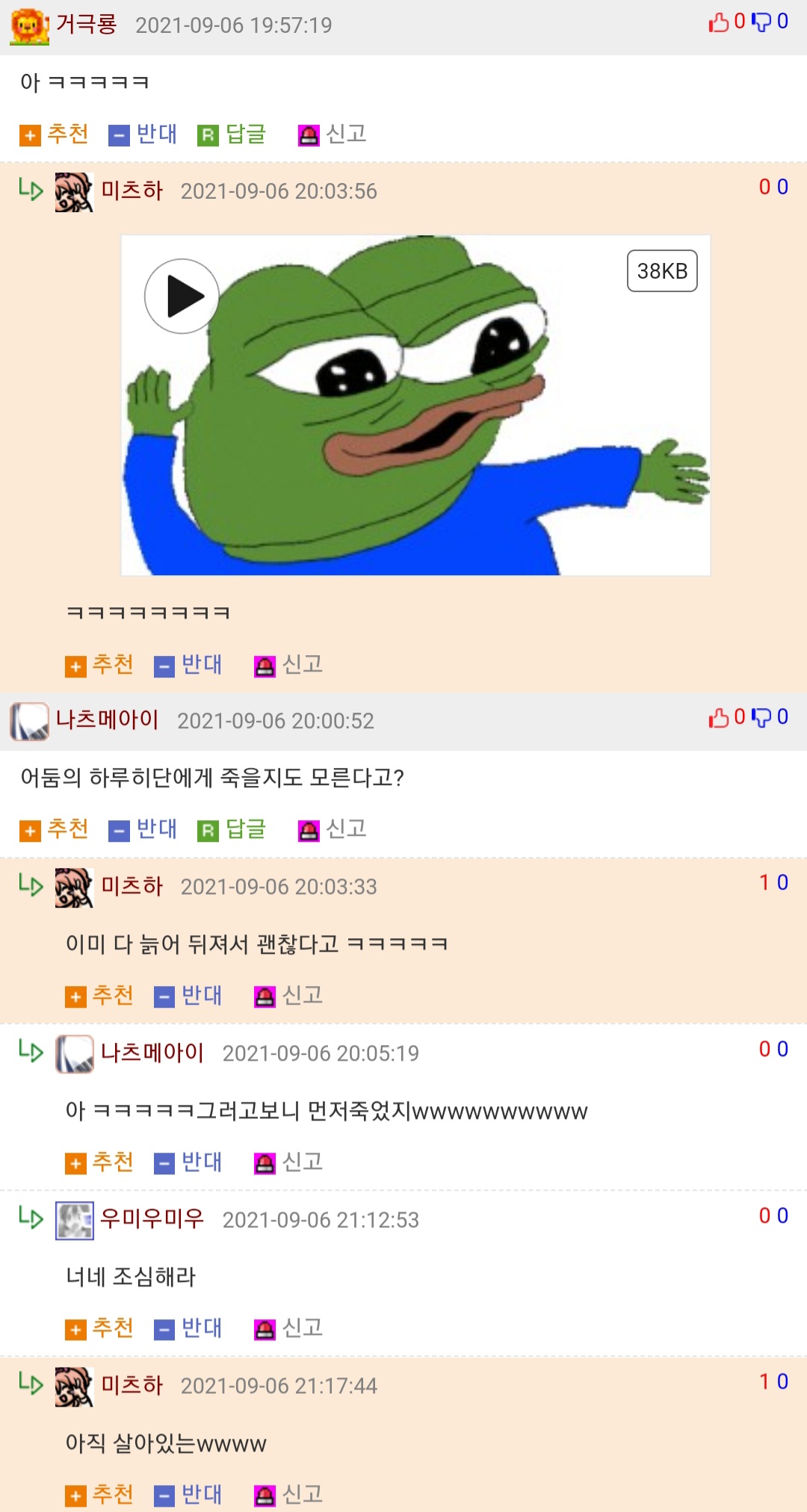The height and width of the screenshot is (1512, 807).
Task: Upvote (추천) the Pepe GIF reply
Action: (99, 665)
